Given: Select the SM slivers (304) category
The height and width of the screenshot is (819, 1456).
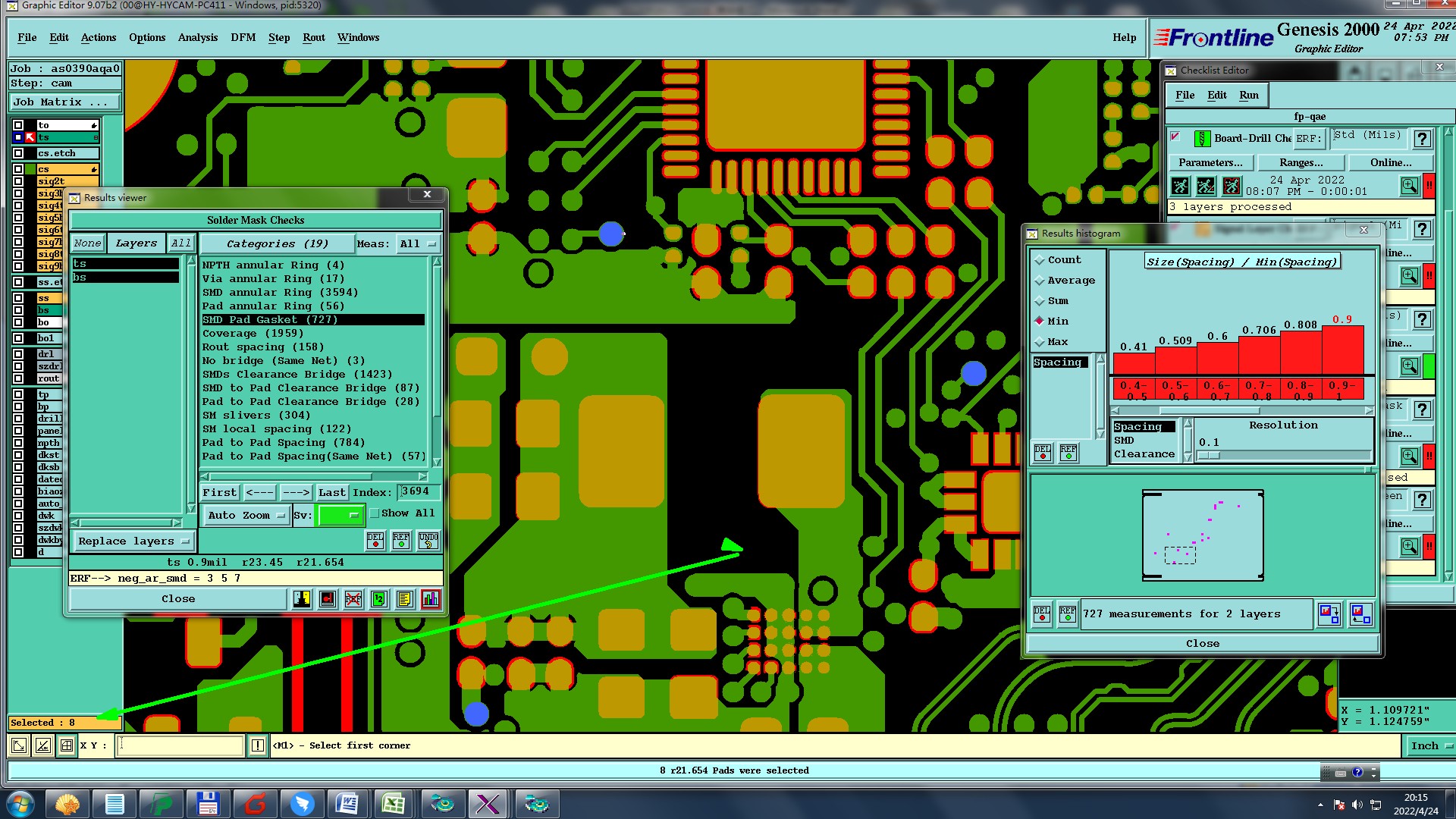Looking at the screenshot, I should pyautogui.click(x=256, y=415).
